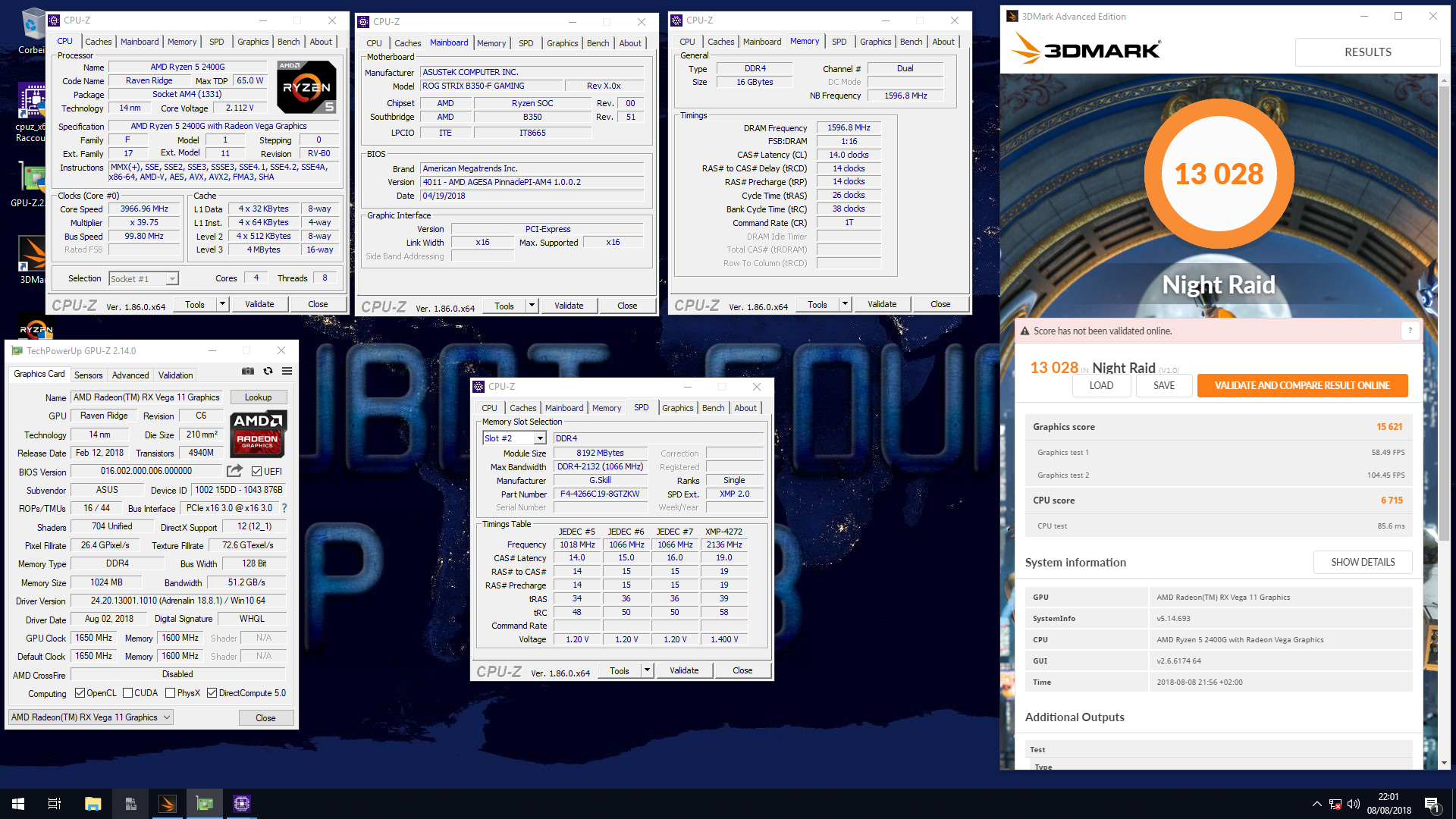Open About tab in CPU-Z Mainboard window
Viewport: 1456px width, 819px height.
tap(630, 43)
